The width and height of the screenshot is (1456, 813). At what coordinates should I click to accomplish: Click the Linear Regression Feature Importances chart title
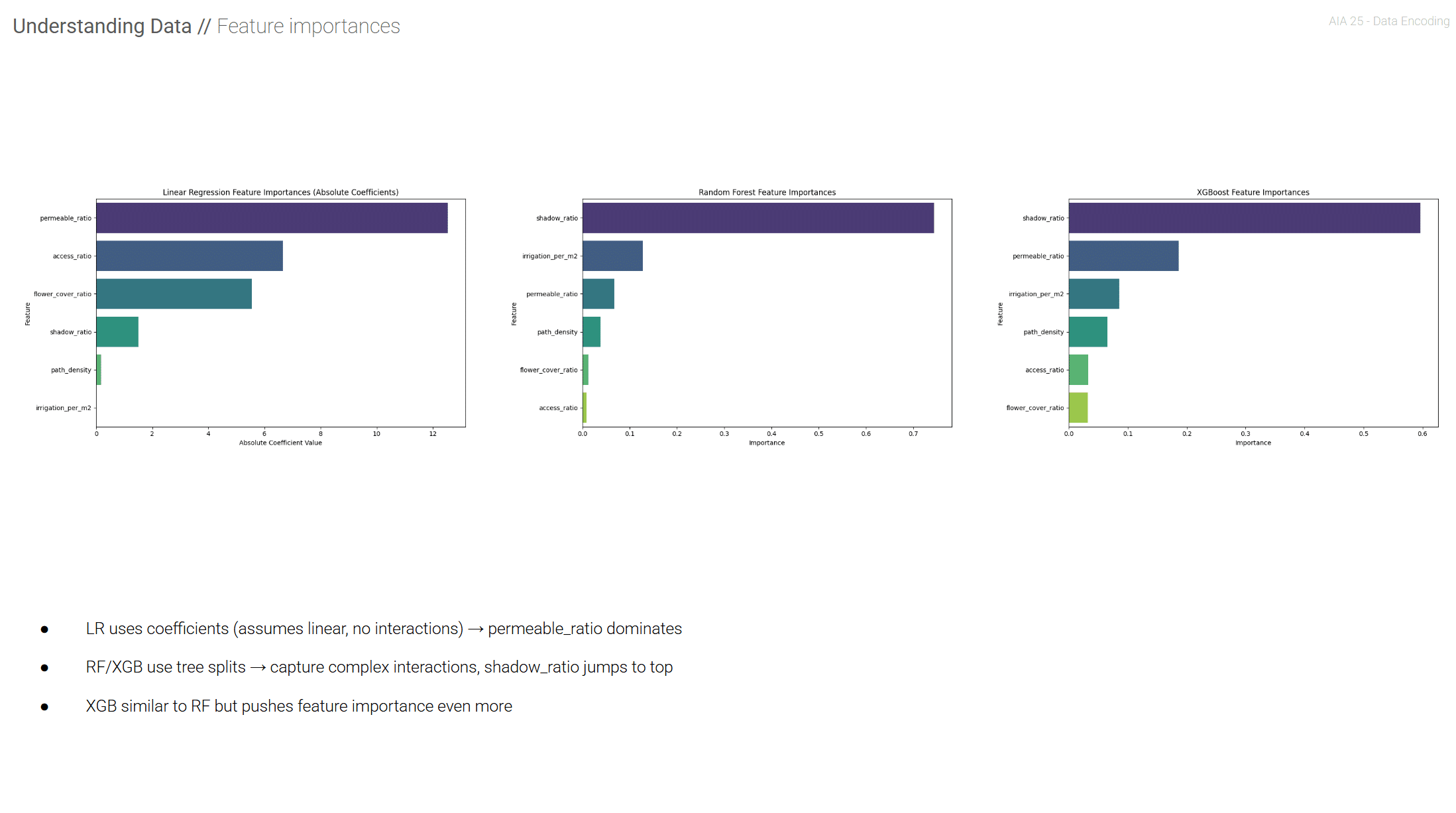coord(280,192)
